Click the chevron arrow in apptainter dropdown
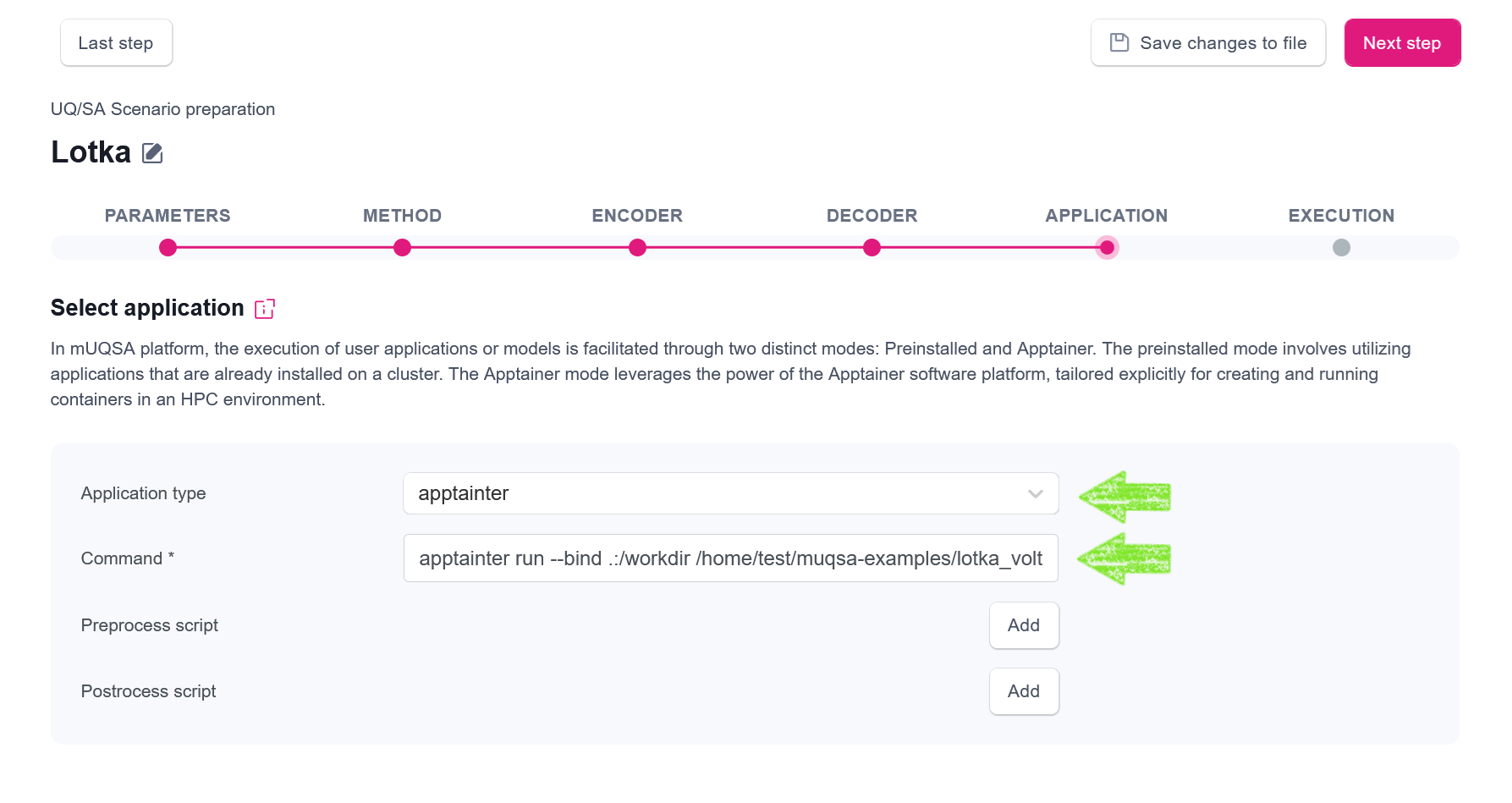The height and width of the screenshot is (803, 1512). click(x=1036, y=494)
